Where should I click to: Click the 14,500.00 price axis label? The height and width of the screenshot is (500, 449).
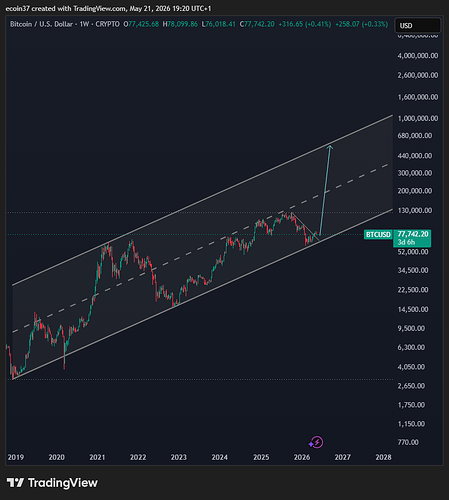413,309
